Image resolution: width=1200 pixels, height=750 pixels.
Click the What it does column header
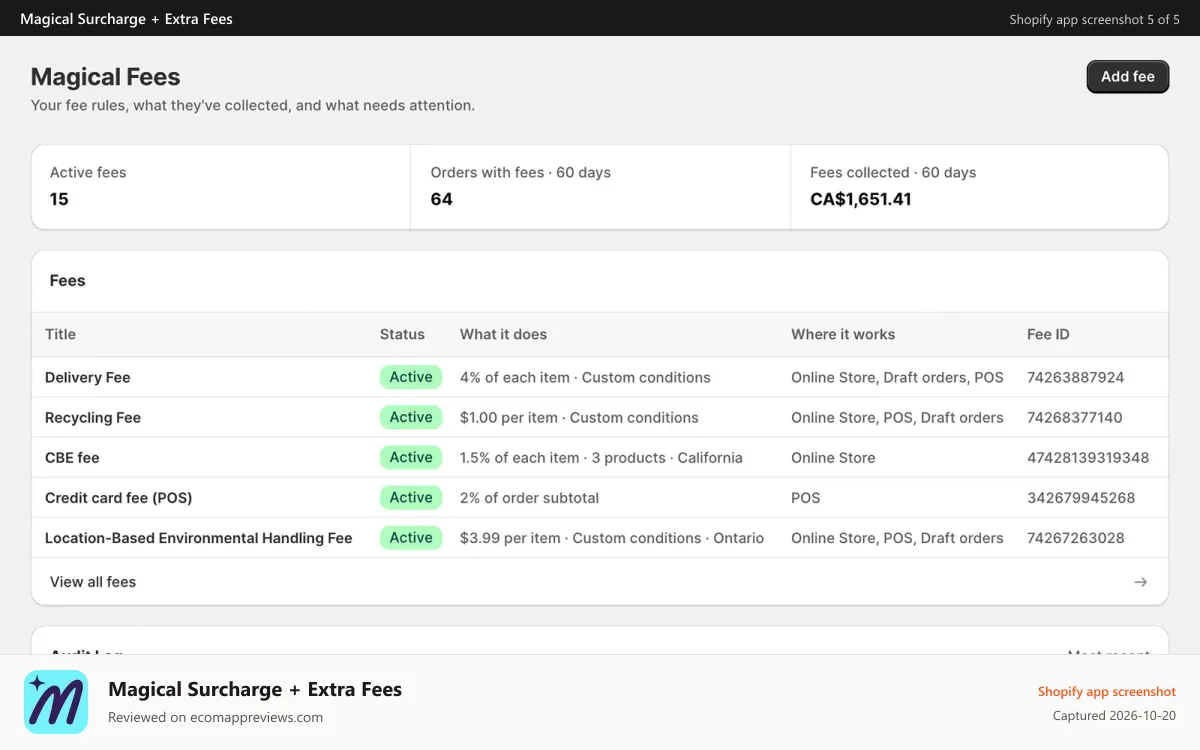(x=503, y=334)
